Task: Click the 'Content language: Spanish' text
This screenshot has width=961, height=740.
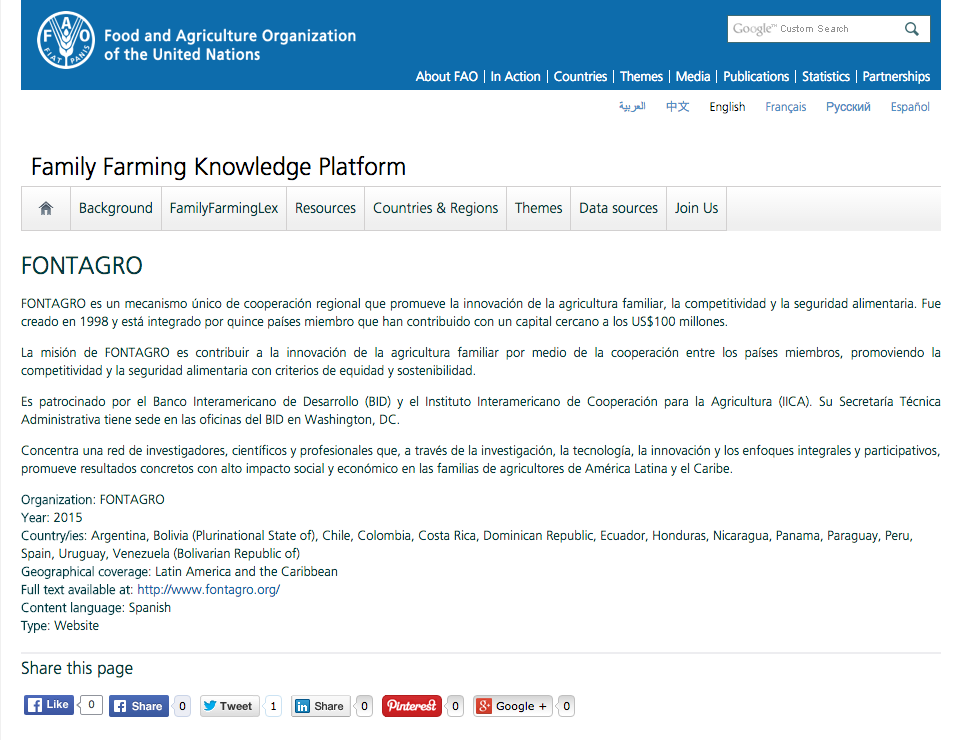Action: [96, 608]
